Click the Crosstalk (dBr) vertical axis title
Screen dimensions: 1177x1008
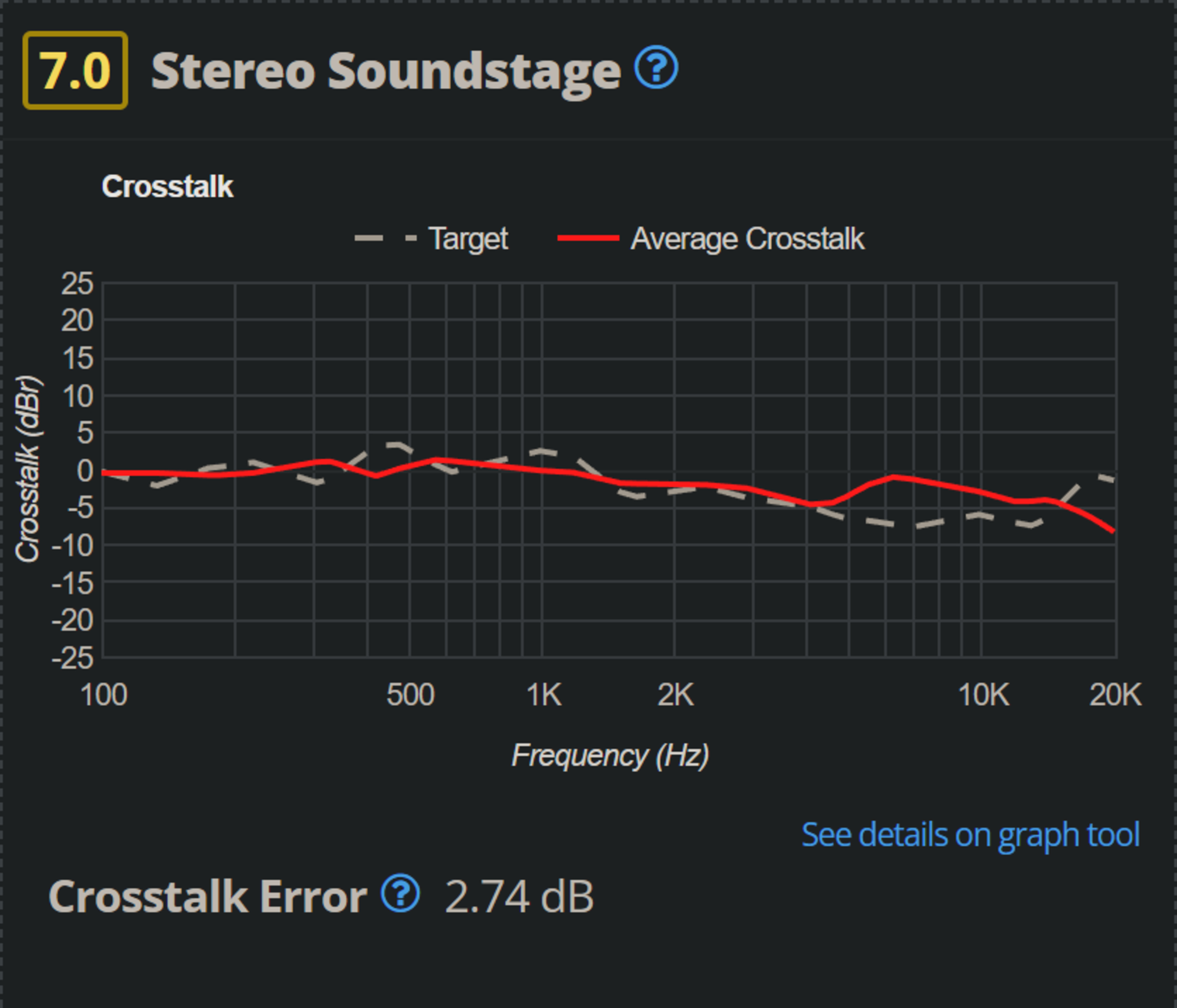27,469
